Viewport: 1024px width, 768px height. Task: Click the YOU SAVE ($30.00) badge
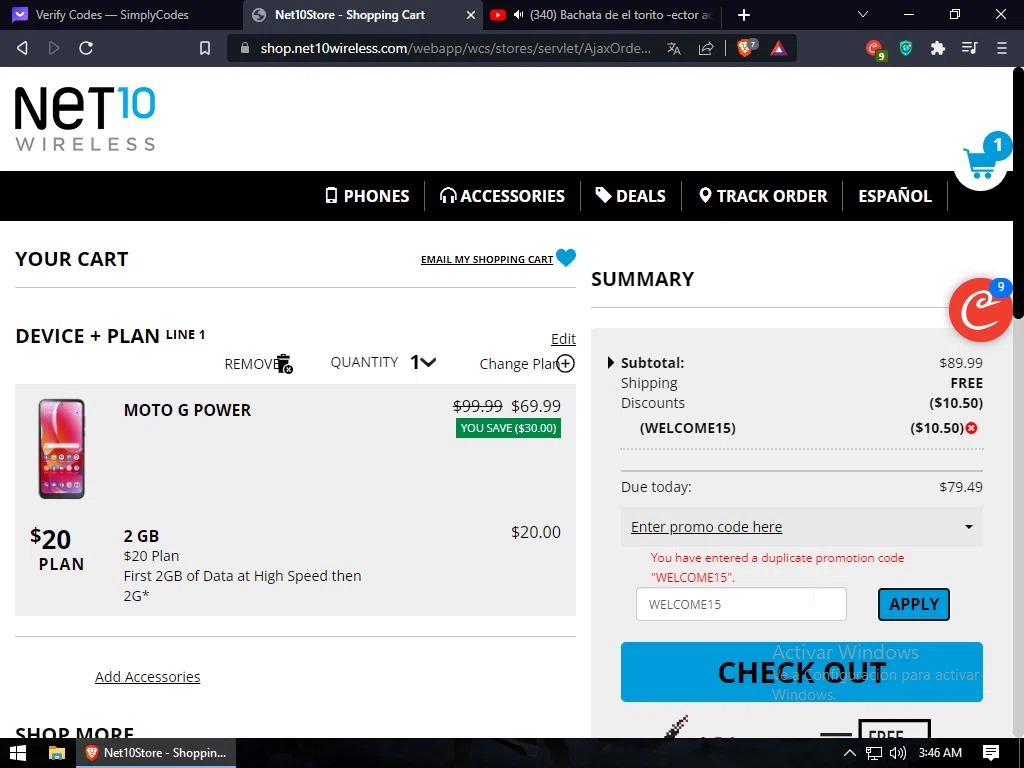[x=508, y=428]
